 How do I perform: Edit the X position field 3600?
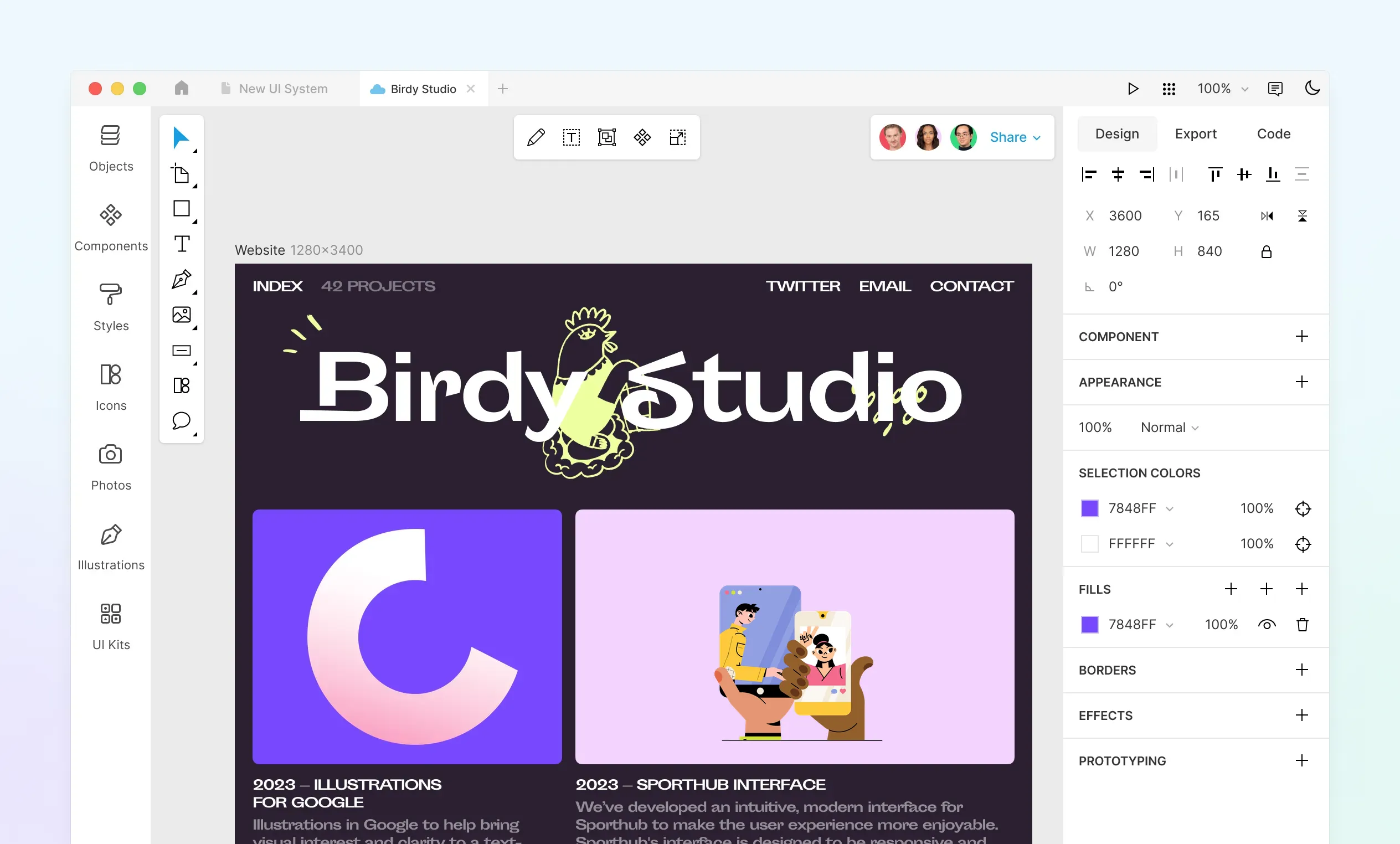click(1125, 216)
